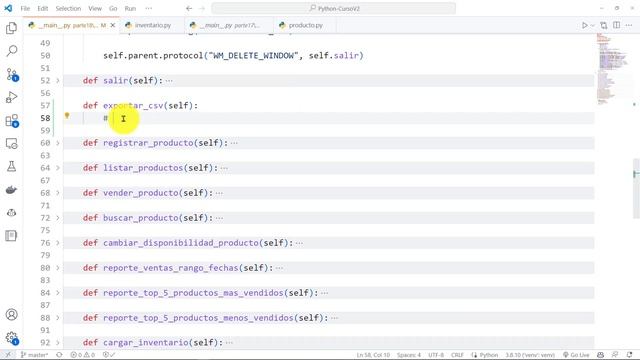The image size is (640, 360).
Task: Switch to the __main__.py parte17 tab
Action: 229,25
